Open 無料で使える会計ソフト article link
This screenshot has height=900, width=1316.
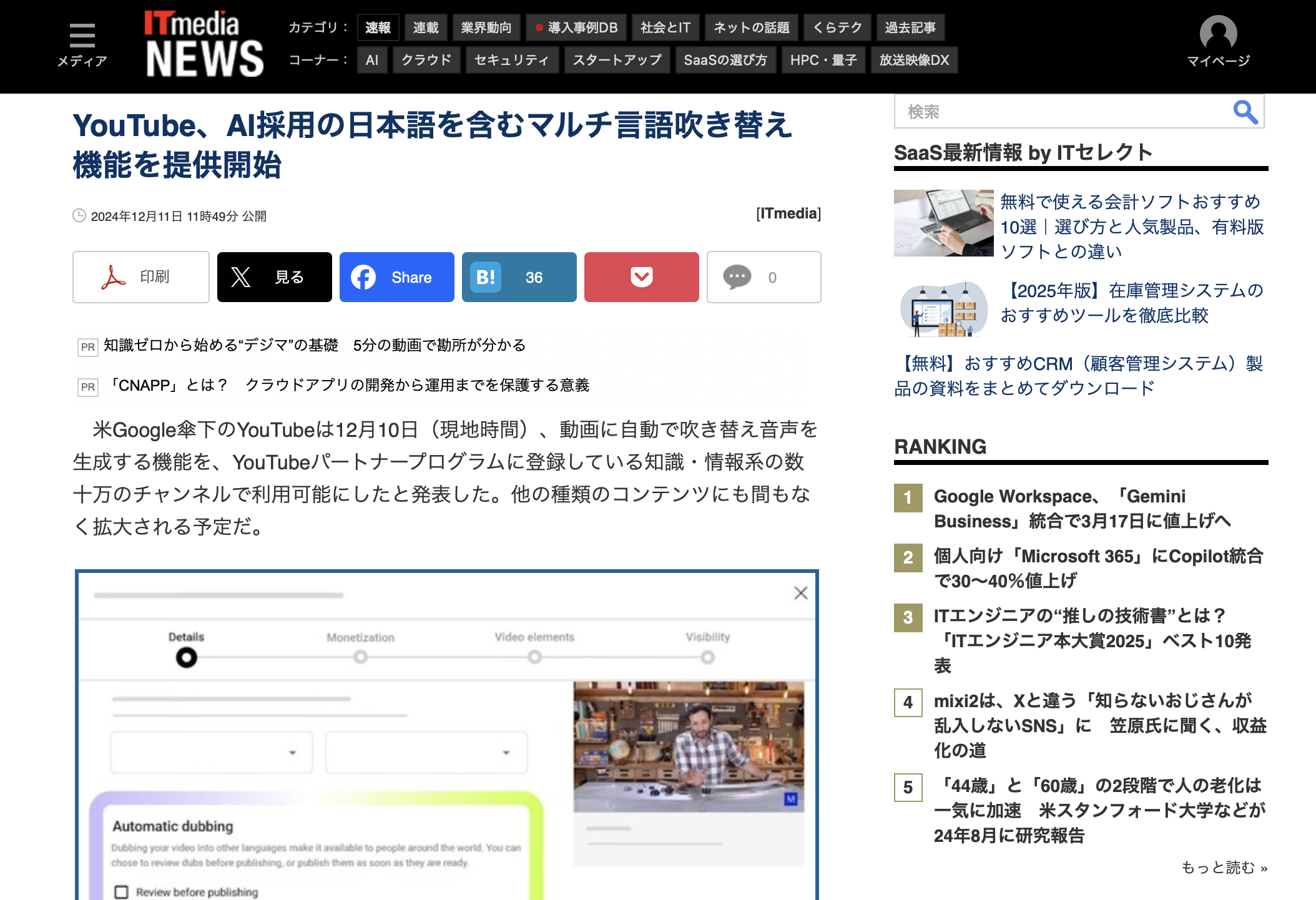[1132, 226]
